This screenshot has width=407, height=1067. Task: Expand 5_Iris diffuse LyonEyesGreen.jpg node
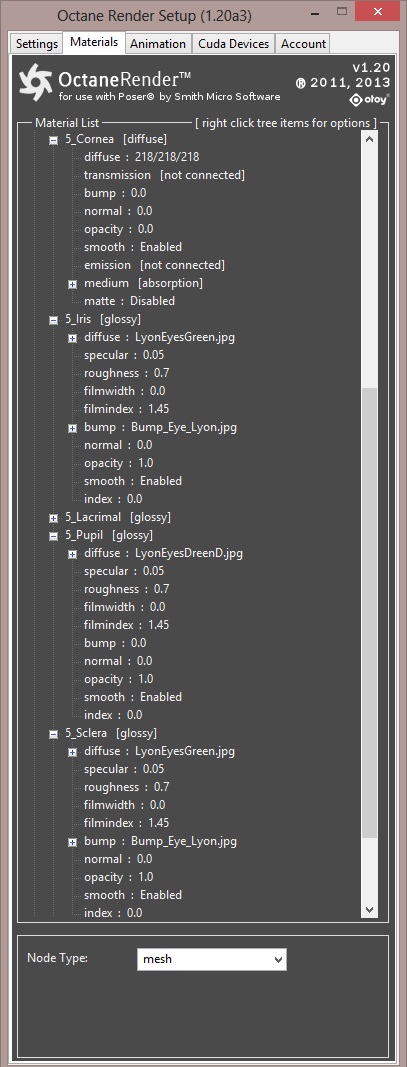pyautogui.click(x=72, y=338)
